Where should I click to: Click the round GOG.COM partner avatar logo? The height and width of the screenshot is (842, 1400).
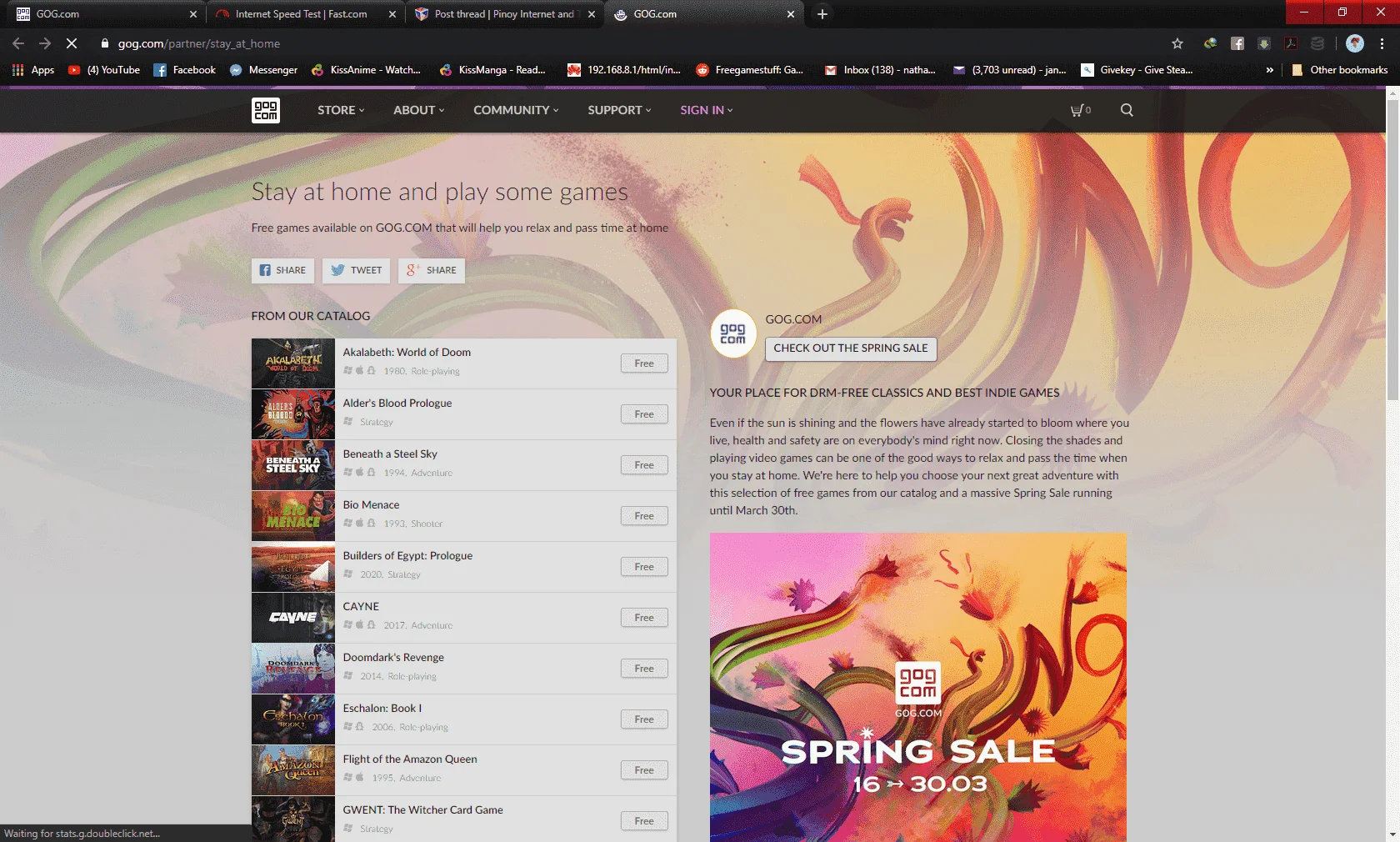pyautogui.click(x=732, y=333)
